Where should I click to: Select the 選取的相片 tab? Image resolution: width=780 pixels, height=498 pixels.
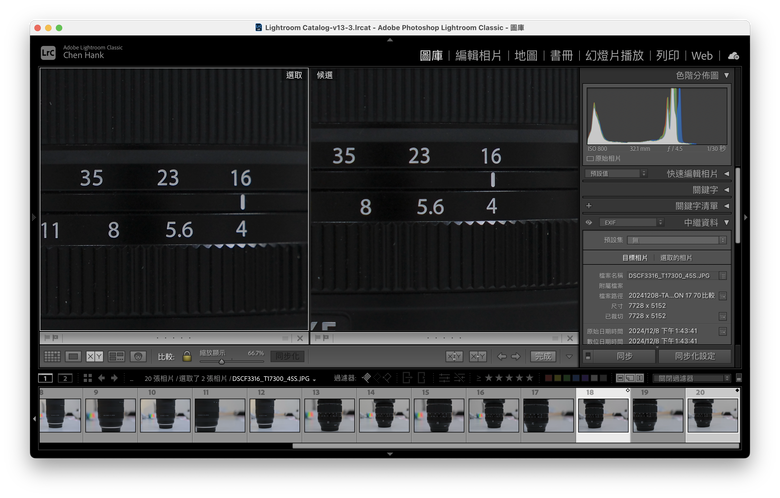(x=676, y=258)
